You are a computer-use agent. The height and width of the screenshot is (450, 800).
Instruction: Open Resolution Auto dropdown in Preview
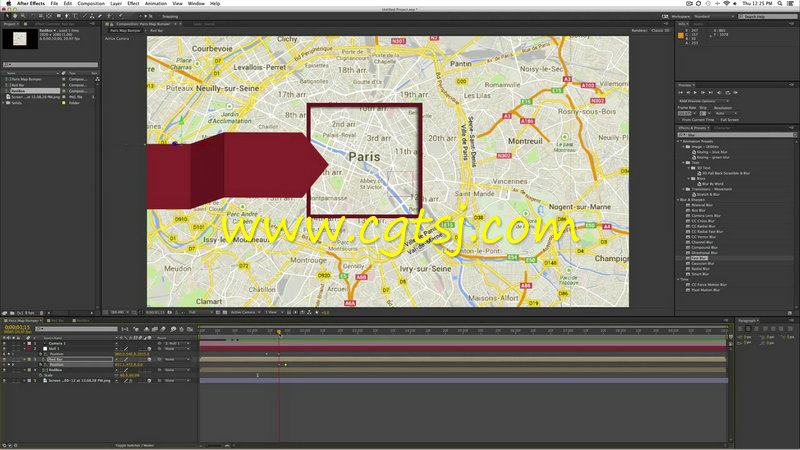[727, 113]
